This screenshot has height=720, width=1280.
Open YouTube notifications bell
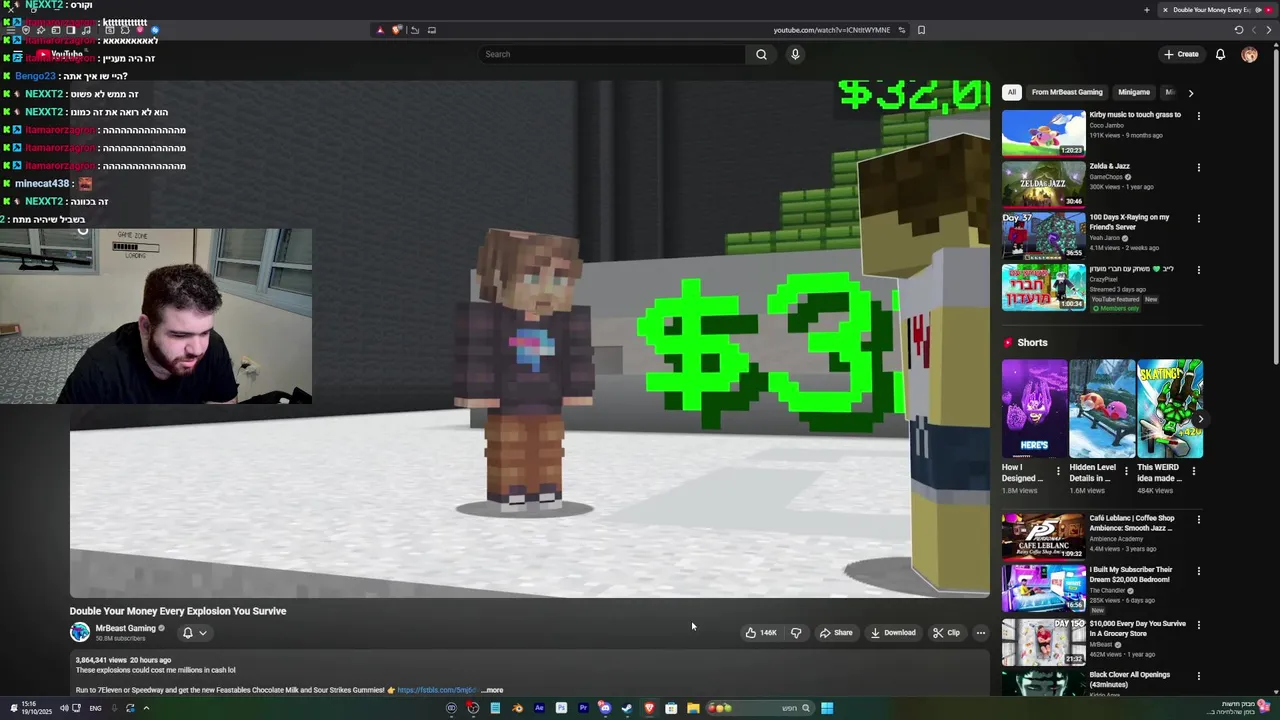(x=1220, y=54)
